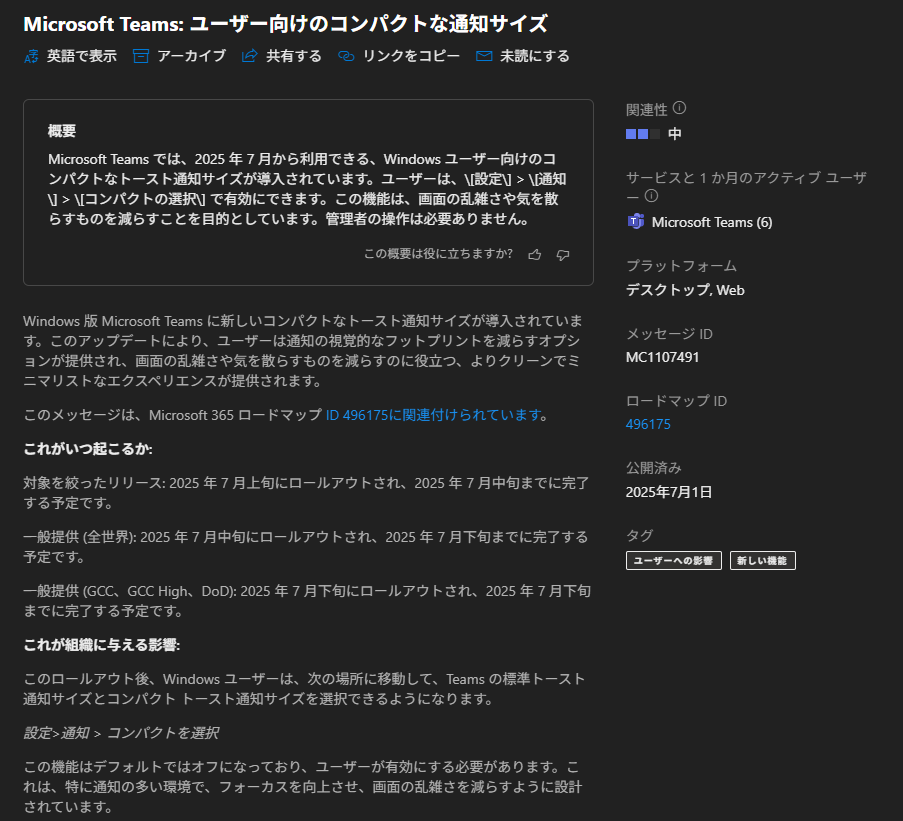Click the paragraph starting "Windows 版 Microsoft Teams"
This screenshot has width=903, height=821.
click(x=303, y=351)
